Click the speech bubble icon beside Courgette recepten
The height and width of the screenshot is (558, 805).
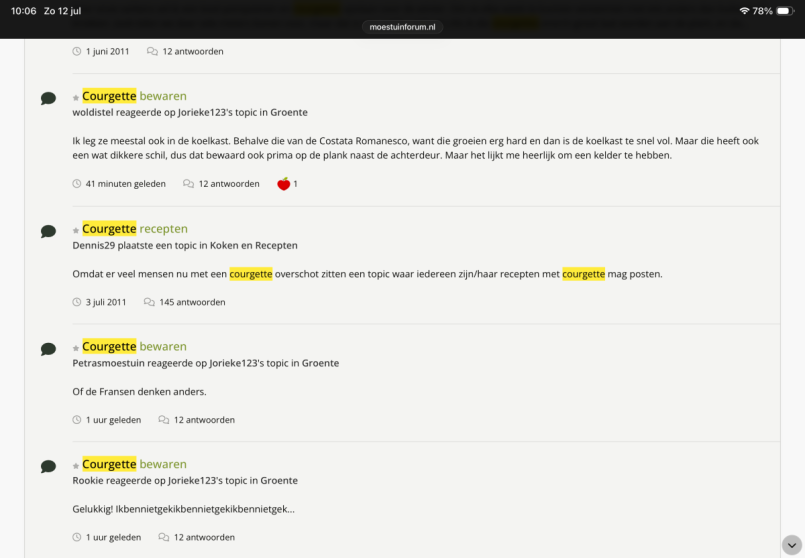coord(48,231)
